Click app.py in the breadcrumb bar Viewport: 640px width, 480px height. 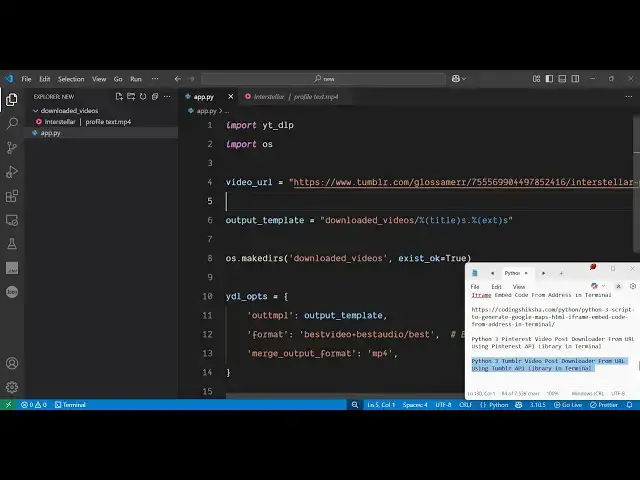[206, 111]
